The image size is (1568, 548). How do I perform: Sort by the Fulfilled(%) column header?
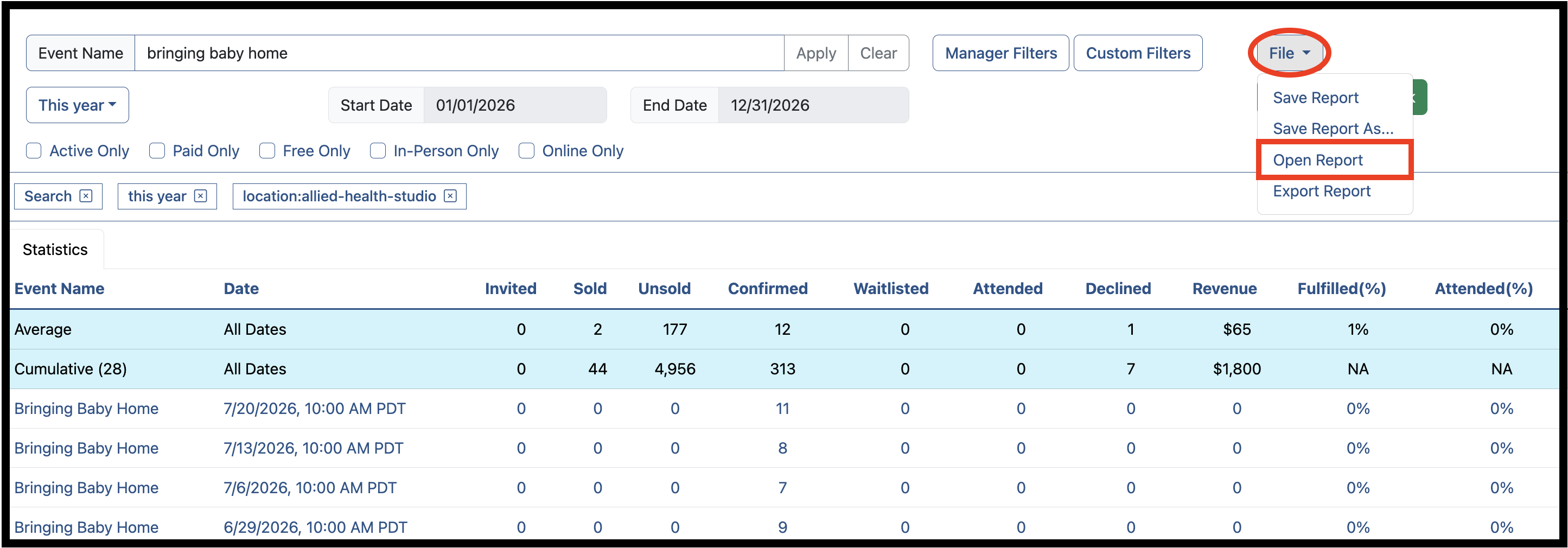[x=1342, y=288]
